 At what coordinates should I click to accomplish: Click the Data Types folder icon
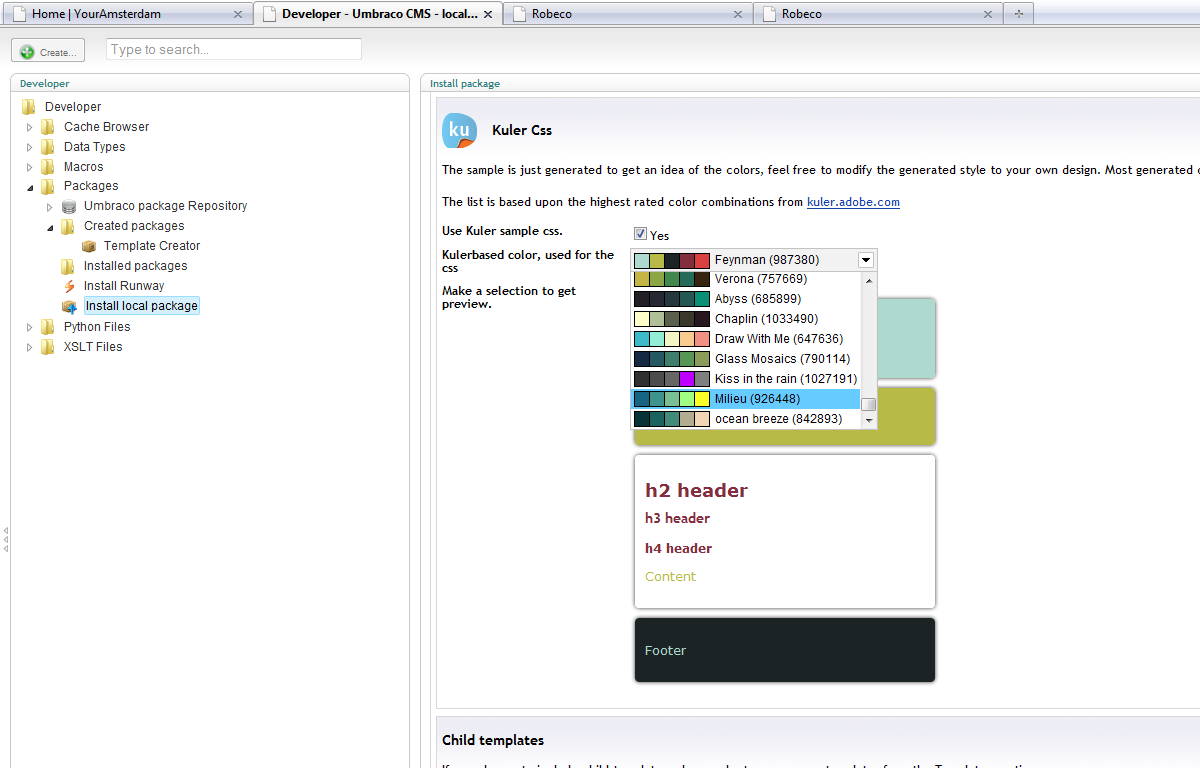click(x=48, y=147)
